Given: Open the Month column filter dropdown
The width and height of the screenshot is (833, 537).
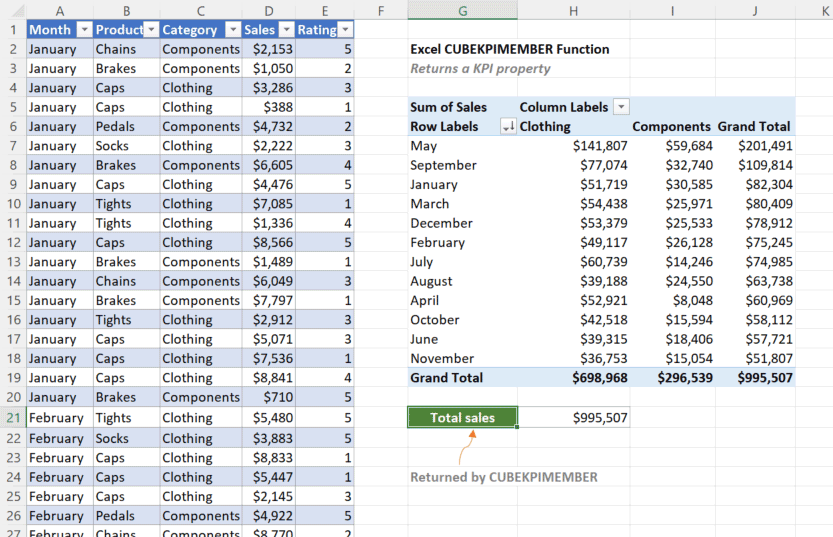Looking at the screenshot, I should pos(84,30).
